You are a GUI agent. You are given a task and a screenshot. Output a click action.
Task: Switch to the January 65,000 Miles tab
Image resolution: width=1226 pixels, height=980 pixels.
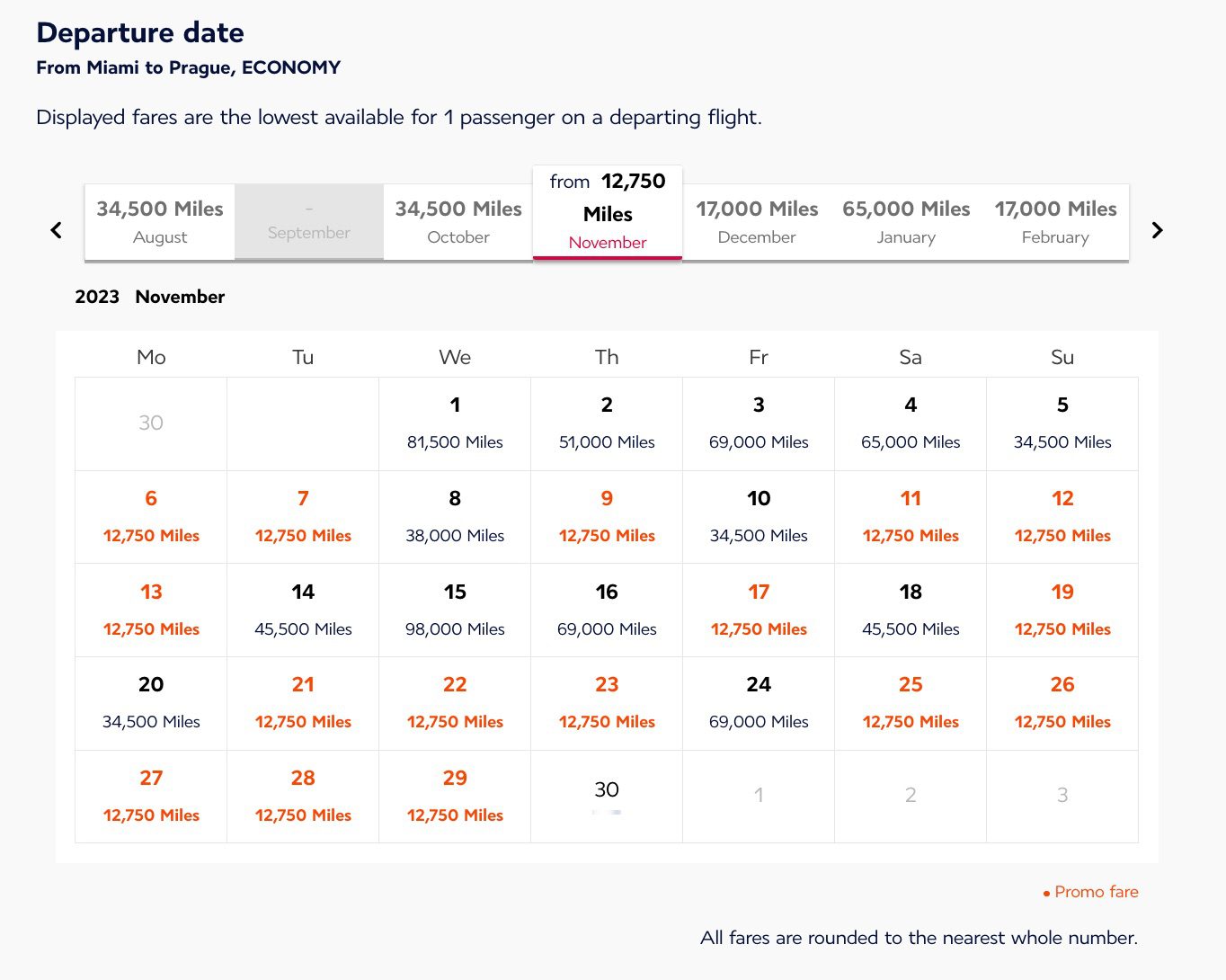tap(906, 222)
